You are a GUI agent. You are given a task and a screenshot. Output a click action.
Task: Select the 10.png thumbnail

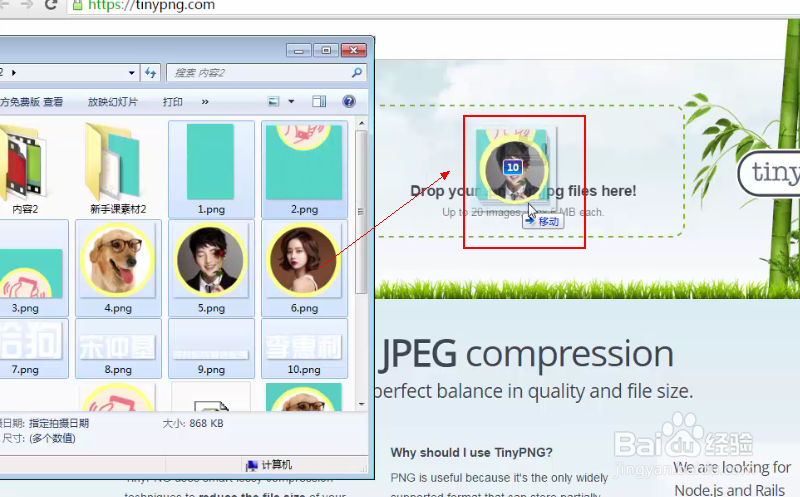click(x=304, y=349)
